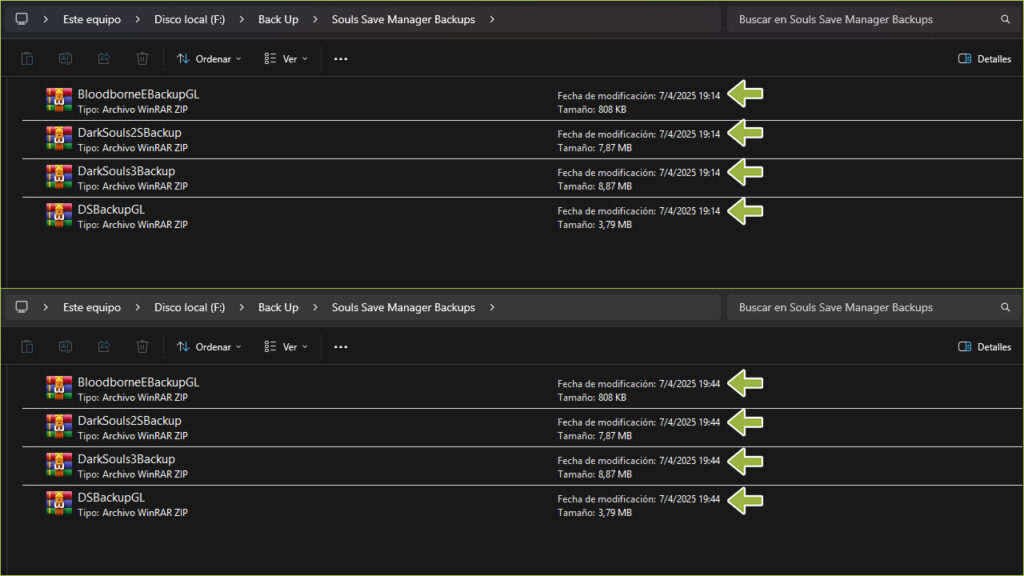Click the PC icon in the lower window's address bar
The height and width of the screenshot is (576, 1024).
pyautogui.click(x=22, y=307)
